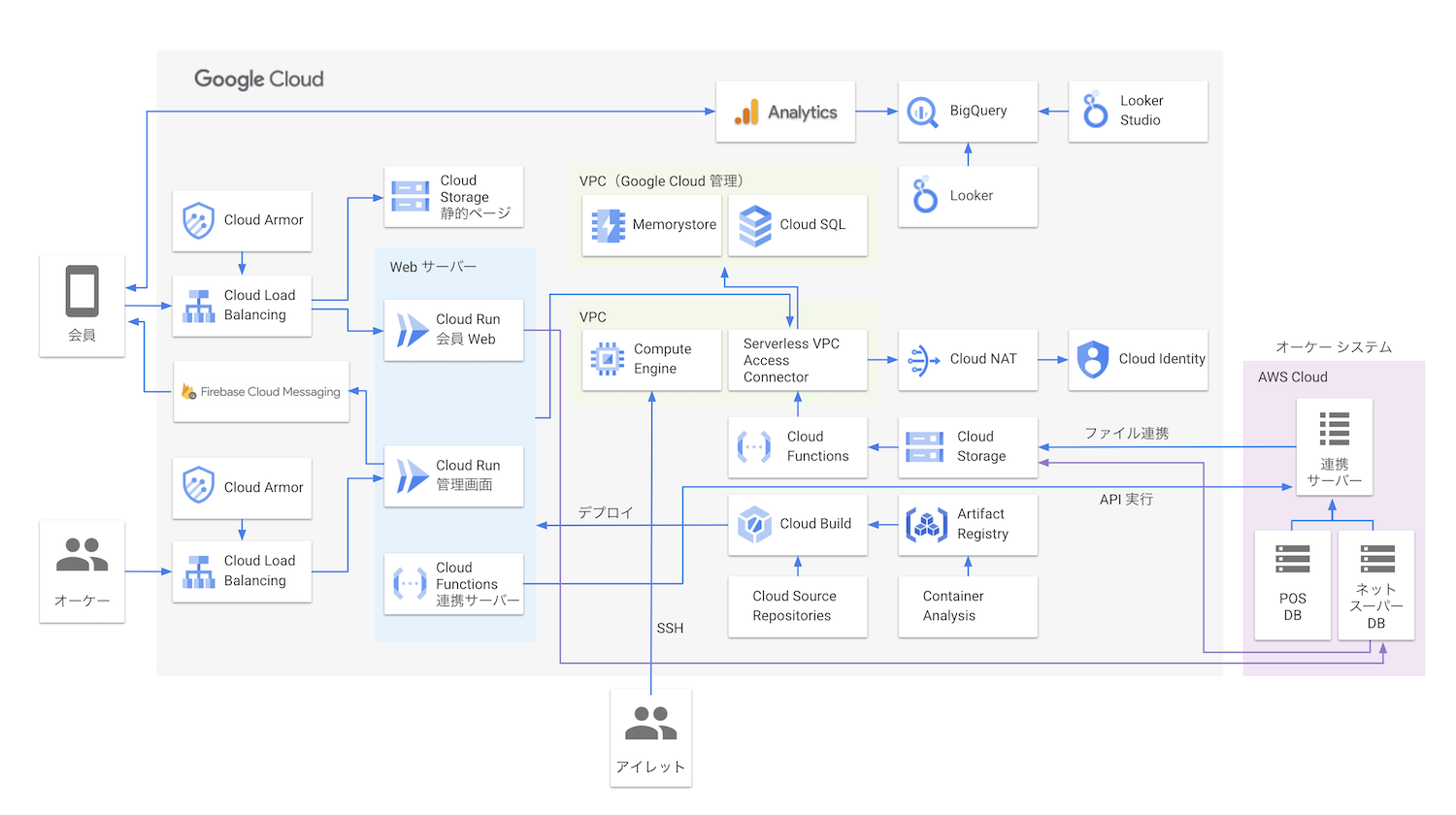This screenshot has width=1456, height=815.
Task: Click the Compute Engine text label
Action: click(663, 359)
